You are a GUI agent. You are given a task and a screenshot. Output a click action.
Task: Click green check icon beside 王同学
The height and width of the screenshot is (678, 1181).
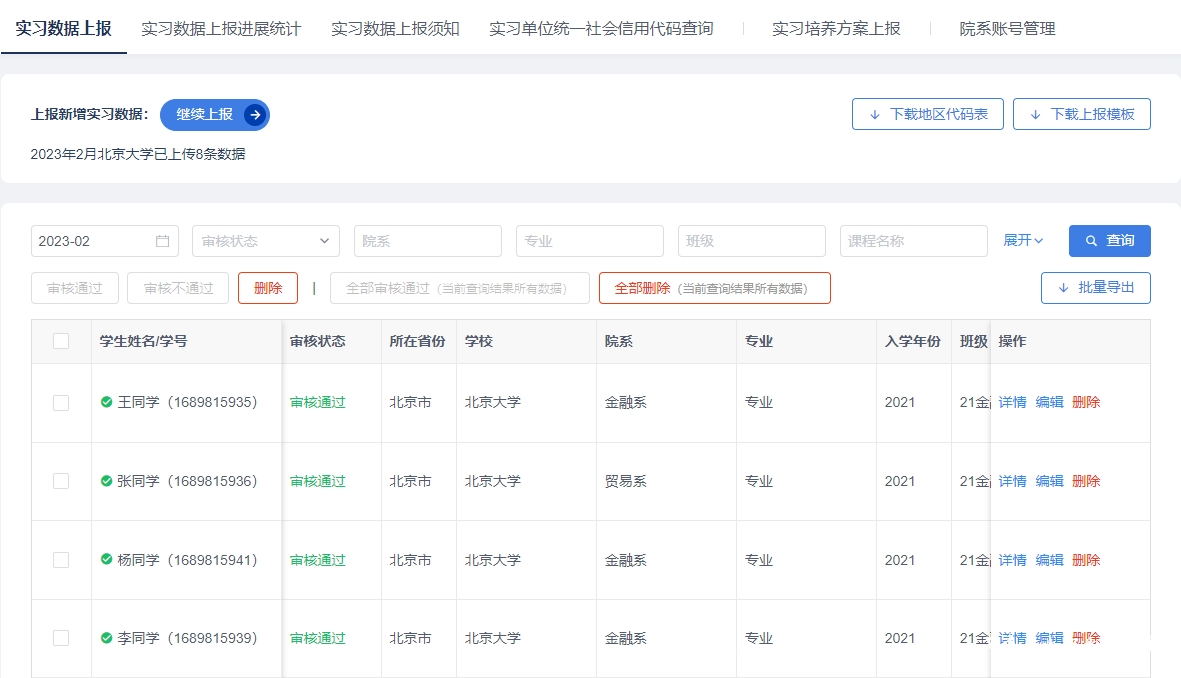pos(106,402)
